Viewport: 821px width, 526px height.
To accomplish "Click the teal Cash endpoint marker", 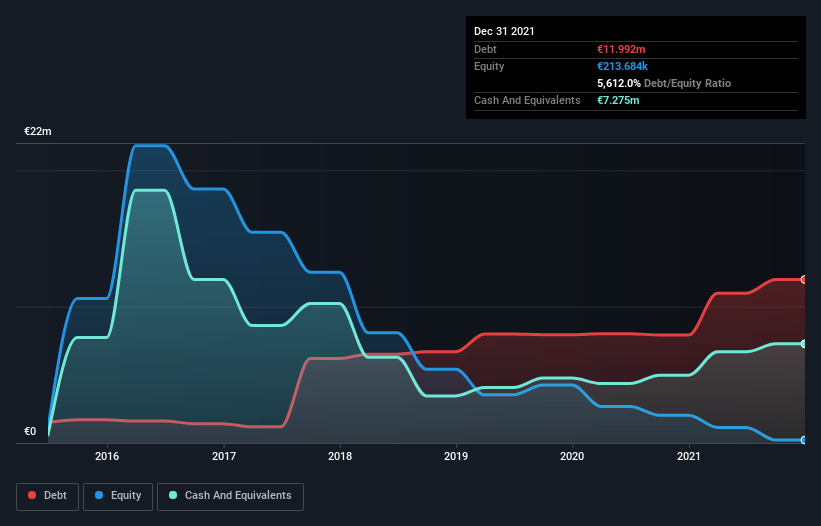I will (804, 344).
